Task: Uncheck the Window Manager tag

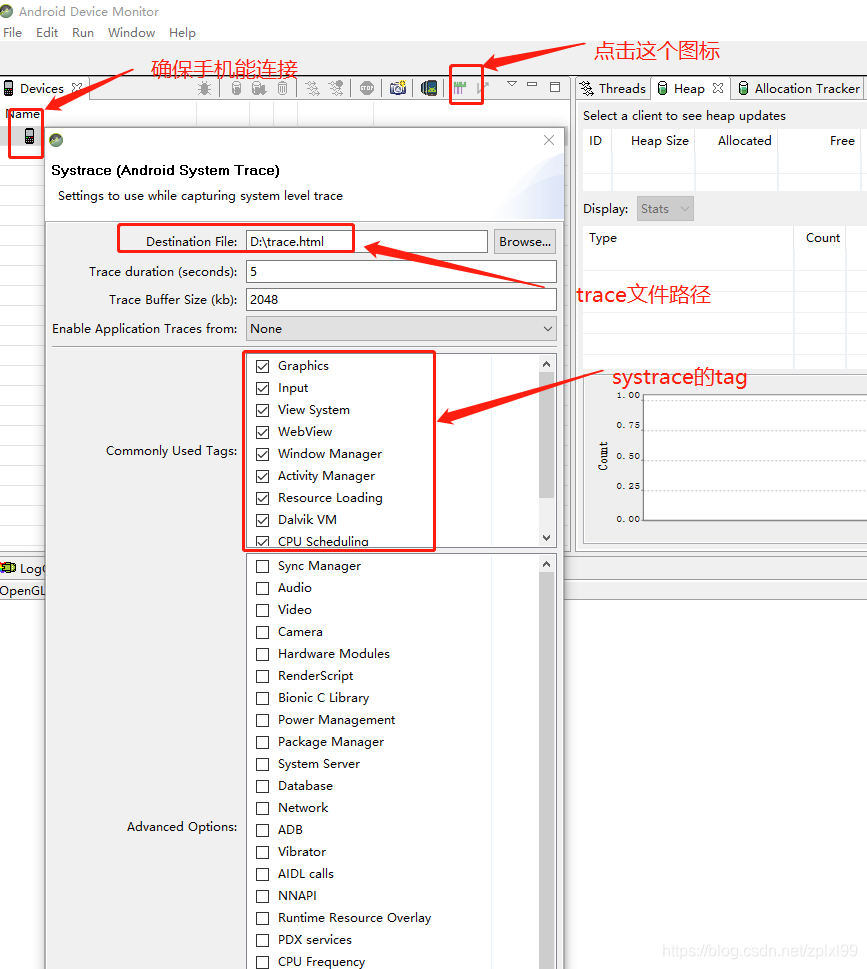Action: point(263,454)
